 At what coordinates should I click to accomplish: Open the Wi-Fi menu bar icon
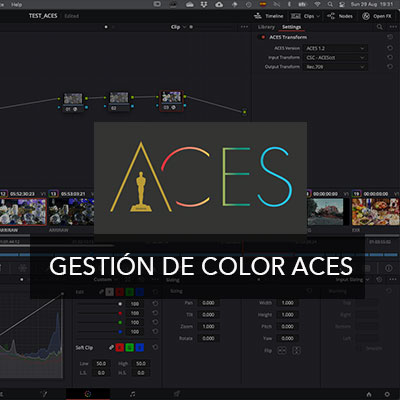click(x=317, y=4)
